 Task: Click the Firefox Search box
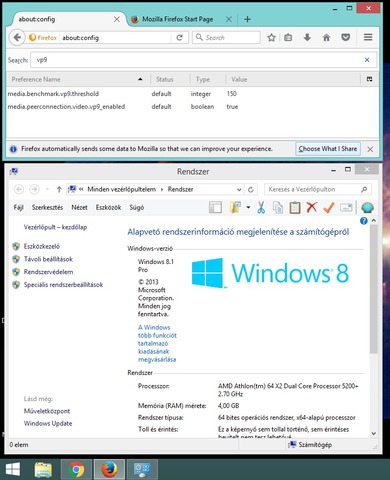coord(226,37)
